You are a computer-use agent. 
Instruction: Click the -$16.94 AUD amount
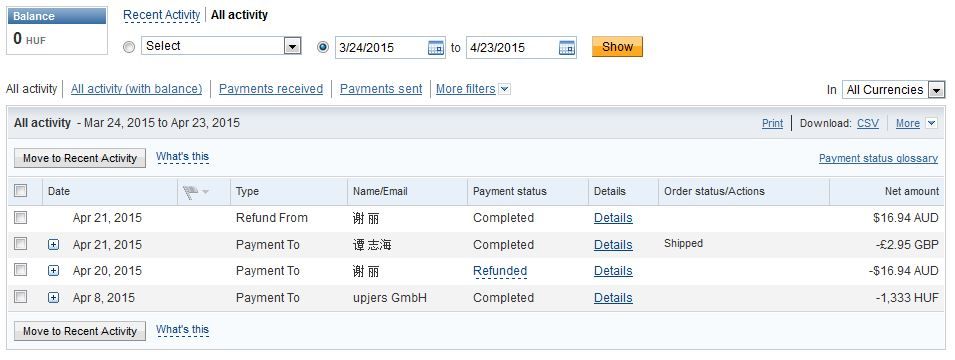[x=904, y=271]
